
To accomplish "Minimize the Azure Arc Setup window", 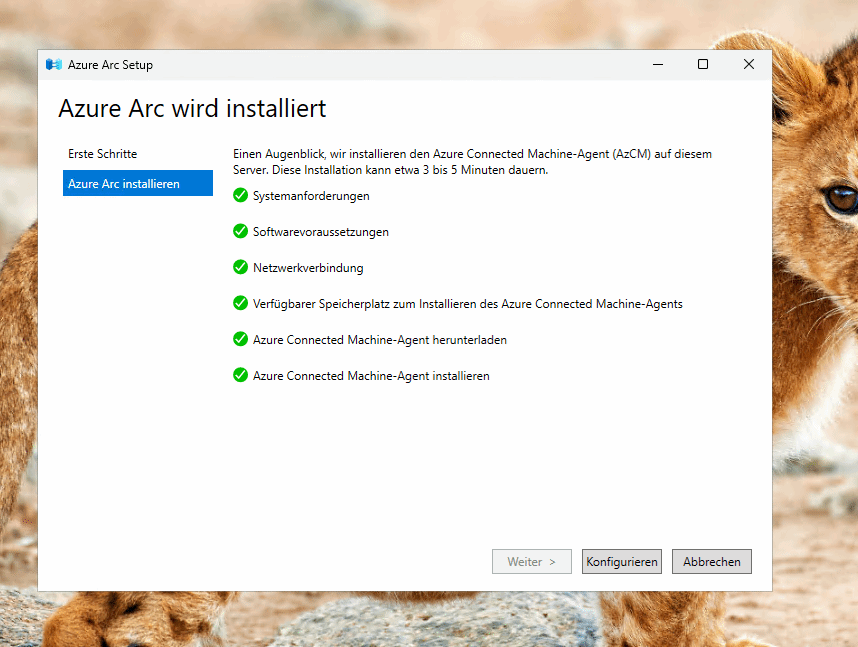I will pyautogui.click(x=657, y=65).
